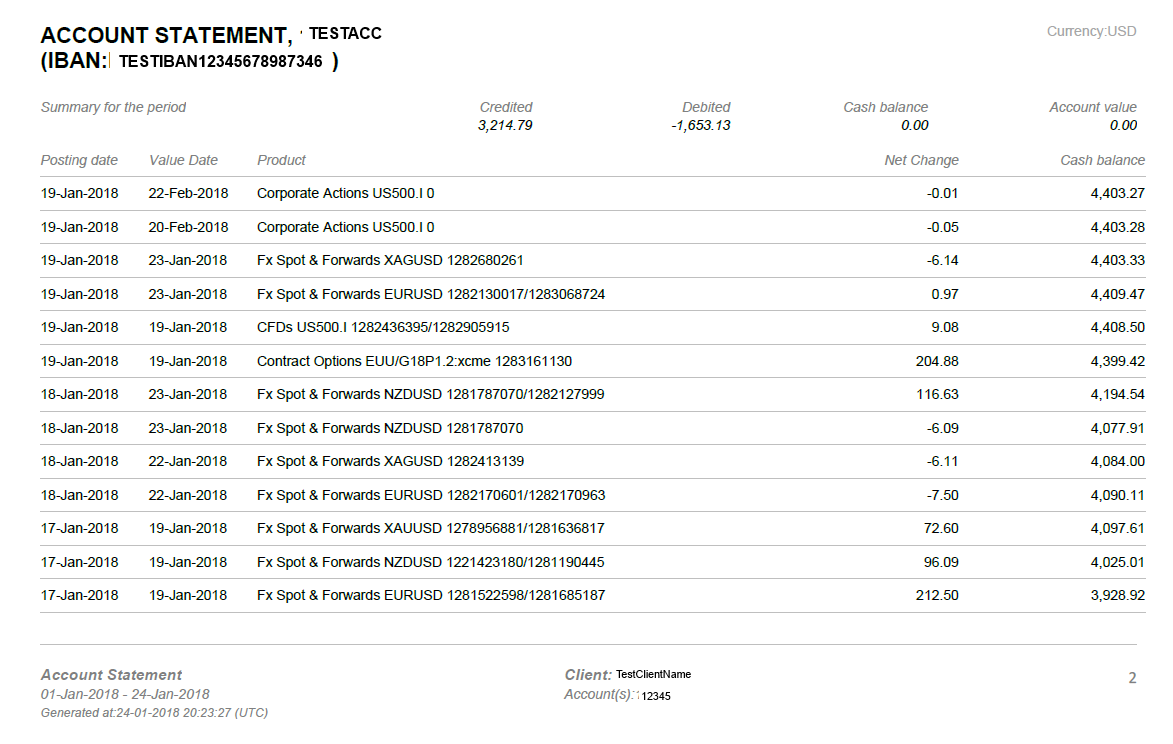1173x744 pixels.
Task: Click the IBAN number TESTIBAN12345678987346
Action: pyautogui.click(x=221, y=61)
